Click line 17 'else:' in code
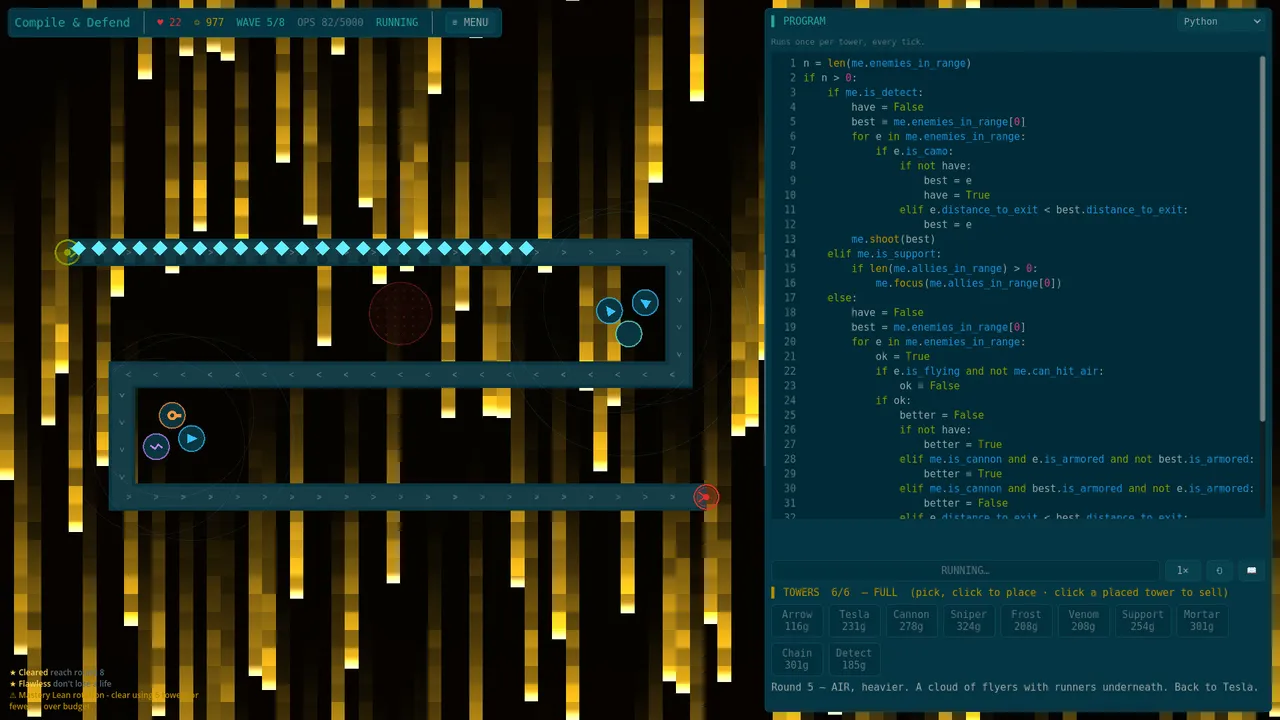The width and height of the screenshot is (1280, 720). (842, 298)
